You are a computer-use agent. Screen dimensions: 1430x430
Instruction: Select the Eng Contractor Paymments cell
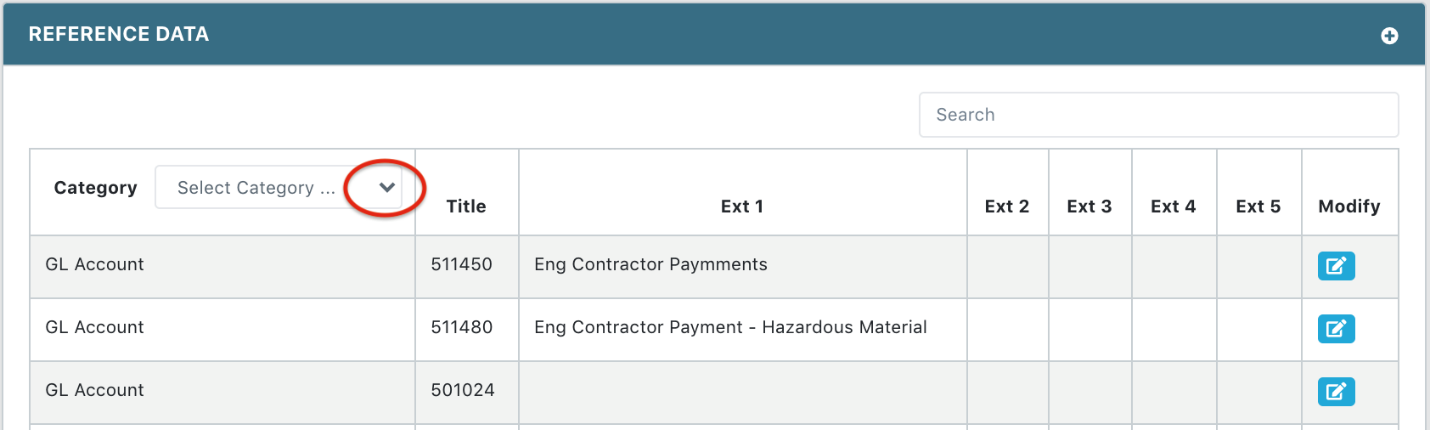(x=651, y=265)
